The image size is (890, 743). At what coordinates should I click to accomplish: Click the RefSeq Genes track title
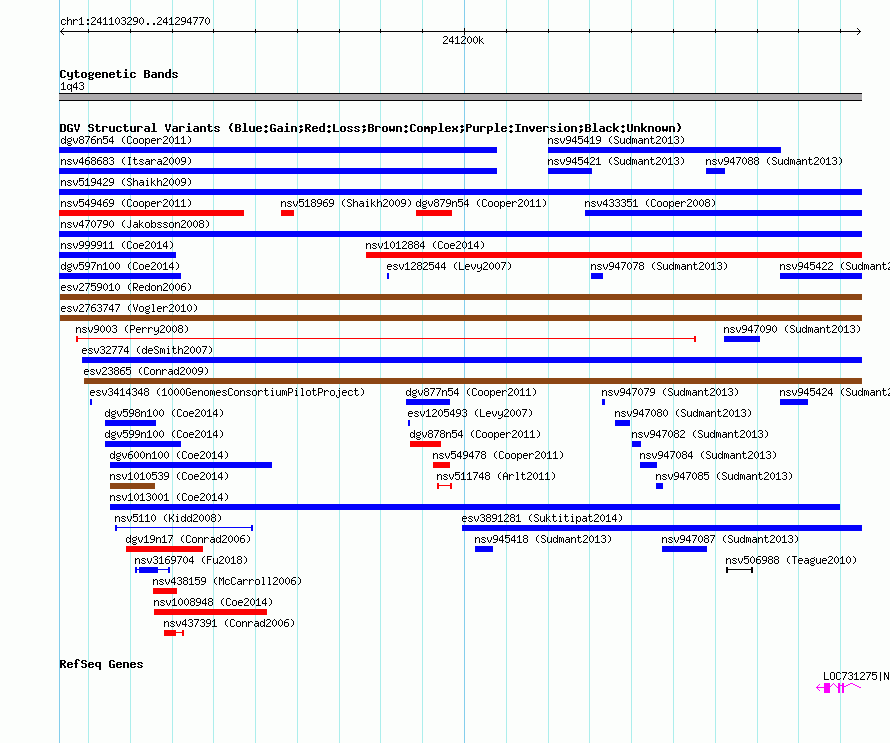[102, 664]
